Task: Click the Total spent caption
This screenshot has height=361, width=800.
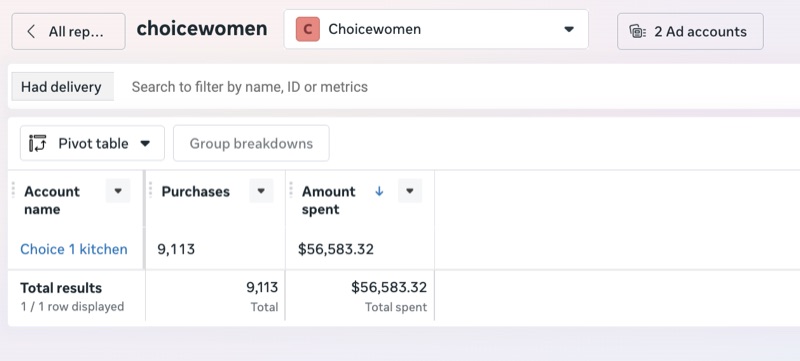Action: point(396,307)
